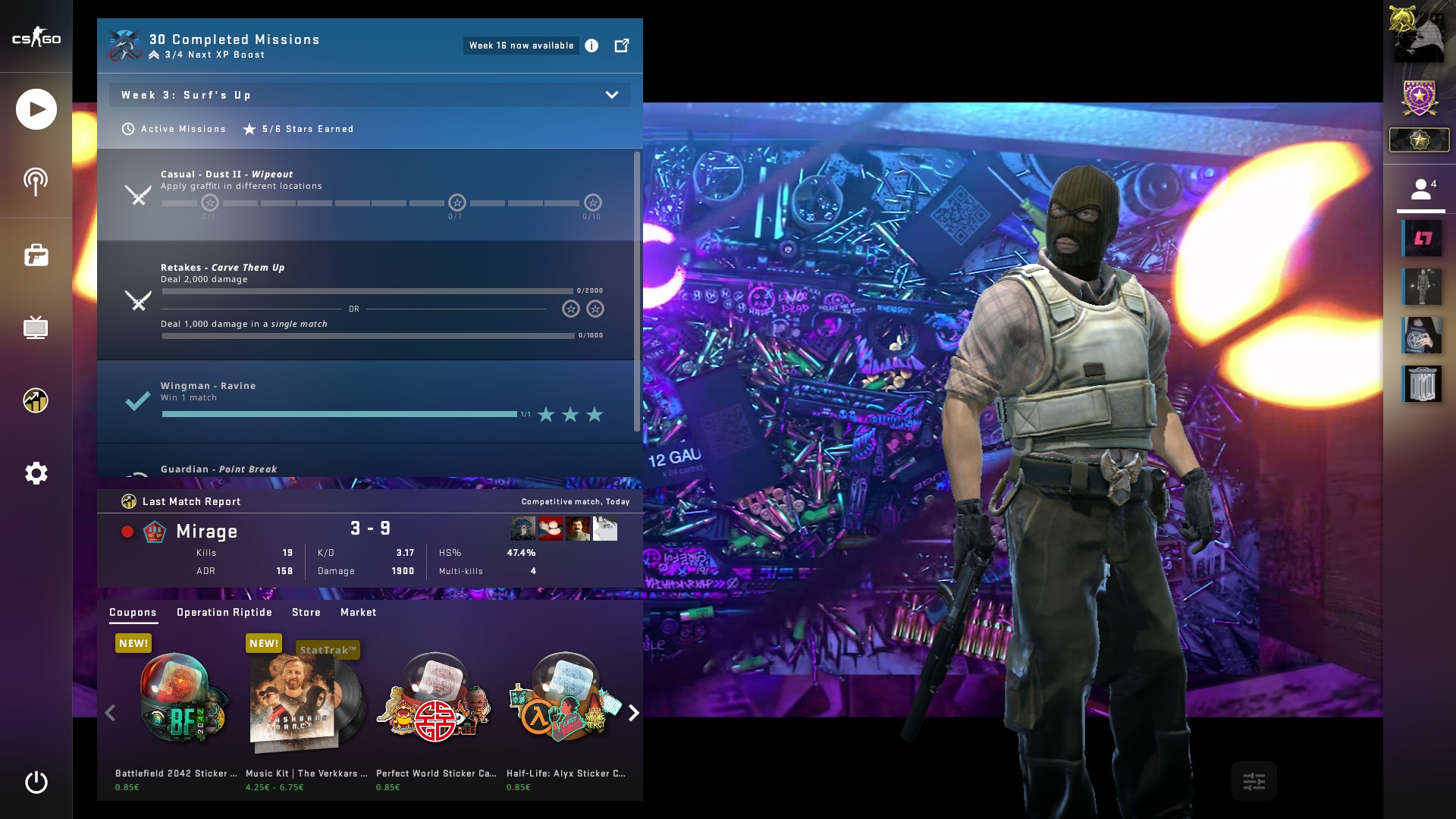Click the next arrow in coupons carousel
Viewport: 1456px width, 819px height.
click(633, 713)
